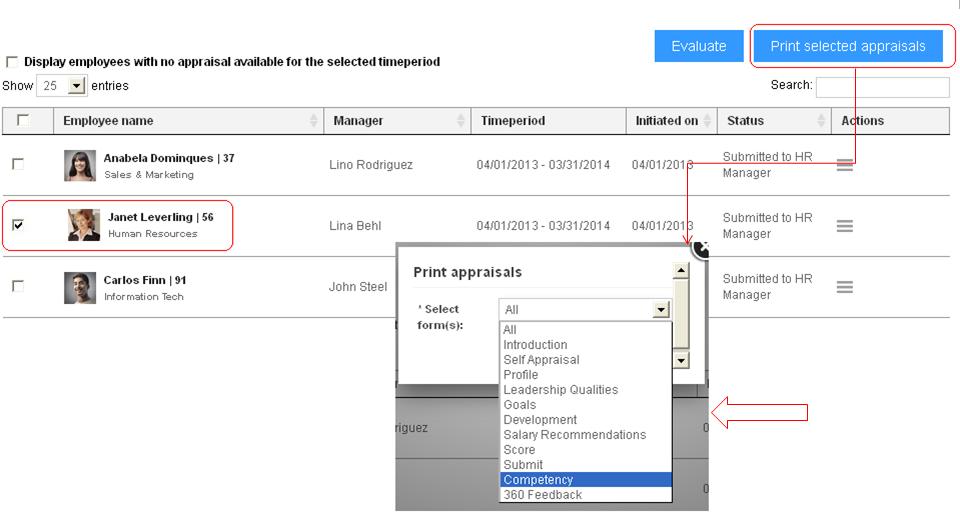The image size is (960, 516).
Task: Click the Evaluate button
Action: click(x=699, y=46)
